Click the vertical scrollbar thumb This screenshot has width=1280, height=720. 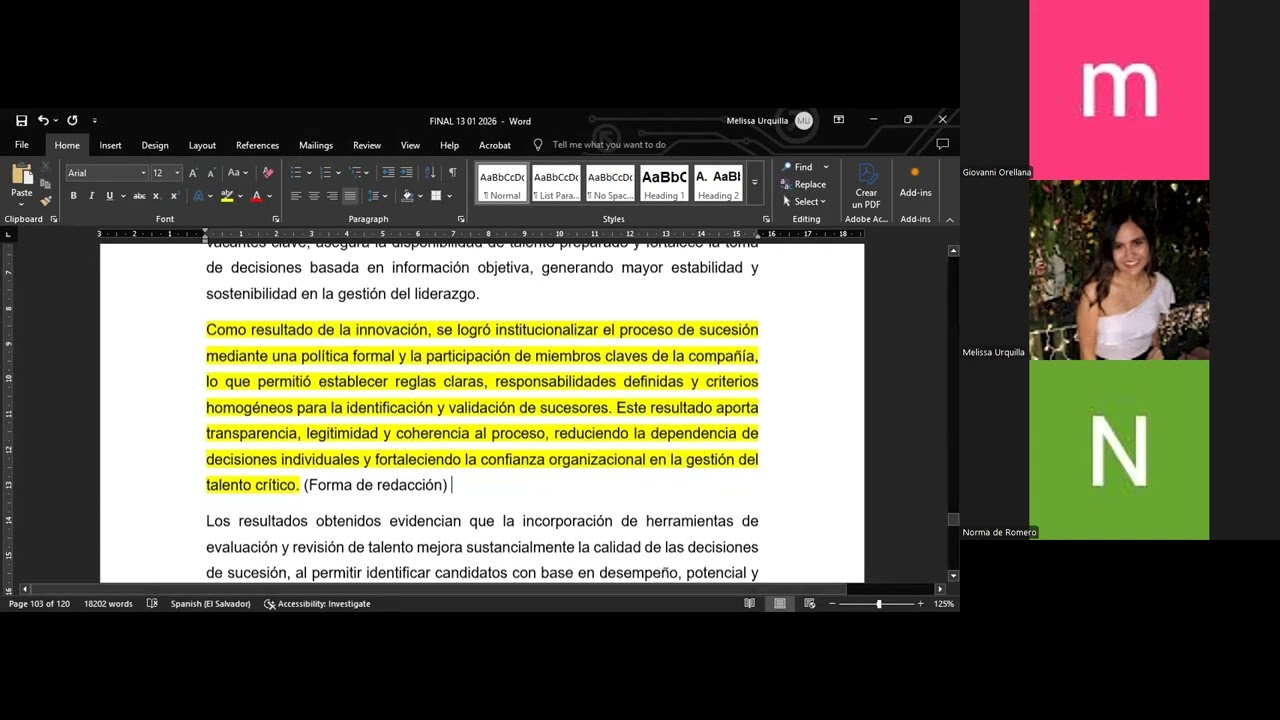(953, 519)
